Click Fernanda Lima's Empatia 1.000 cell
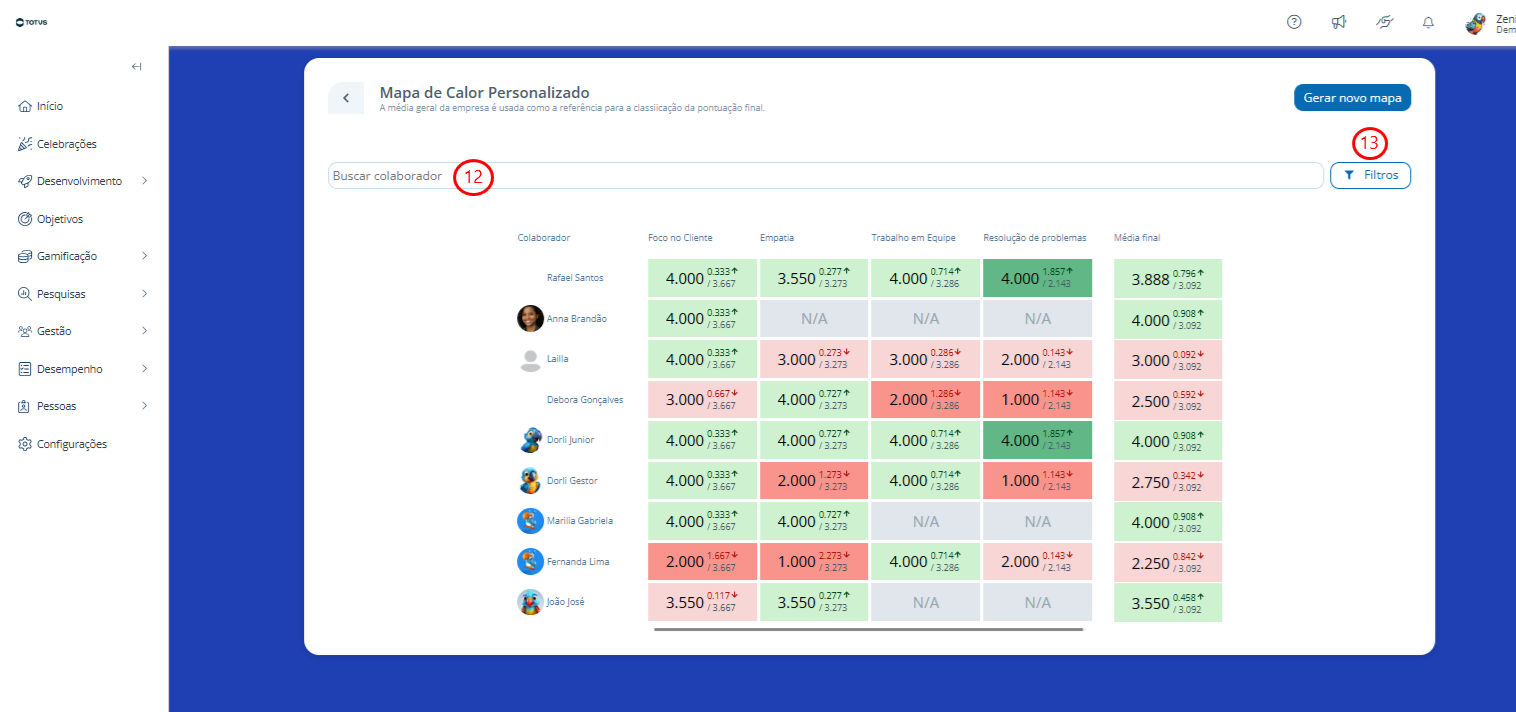Screen dimensions: 1516x712 813,562
